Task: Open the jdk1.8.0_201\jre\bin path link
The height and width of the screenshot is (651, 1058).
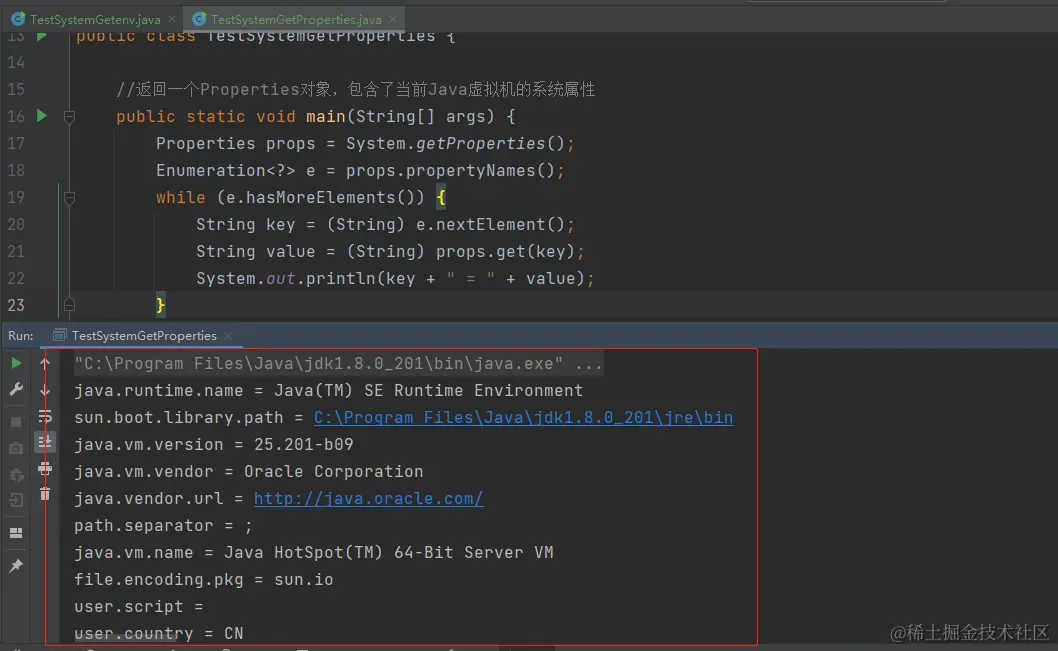Action: click(524, 418)
